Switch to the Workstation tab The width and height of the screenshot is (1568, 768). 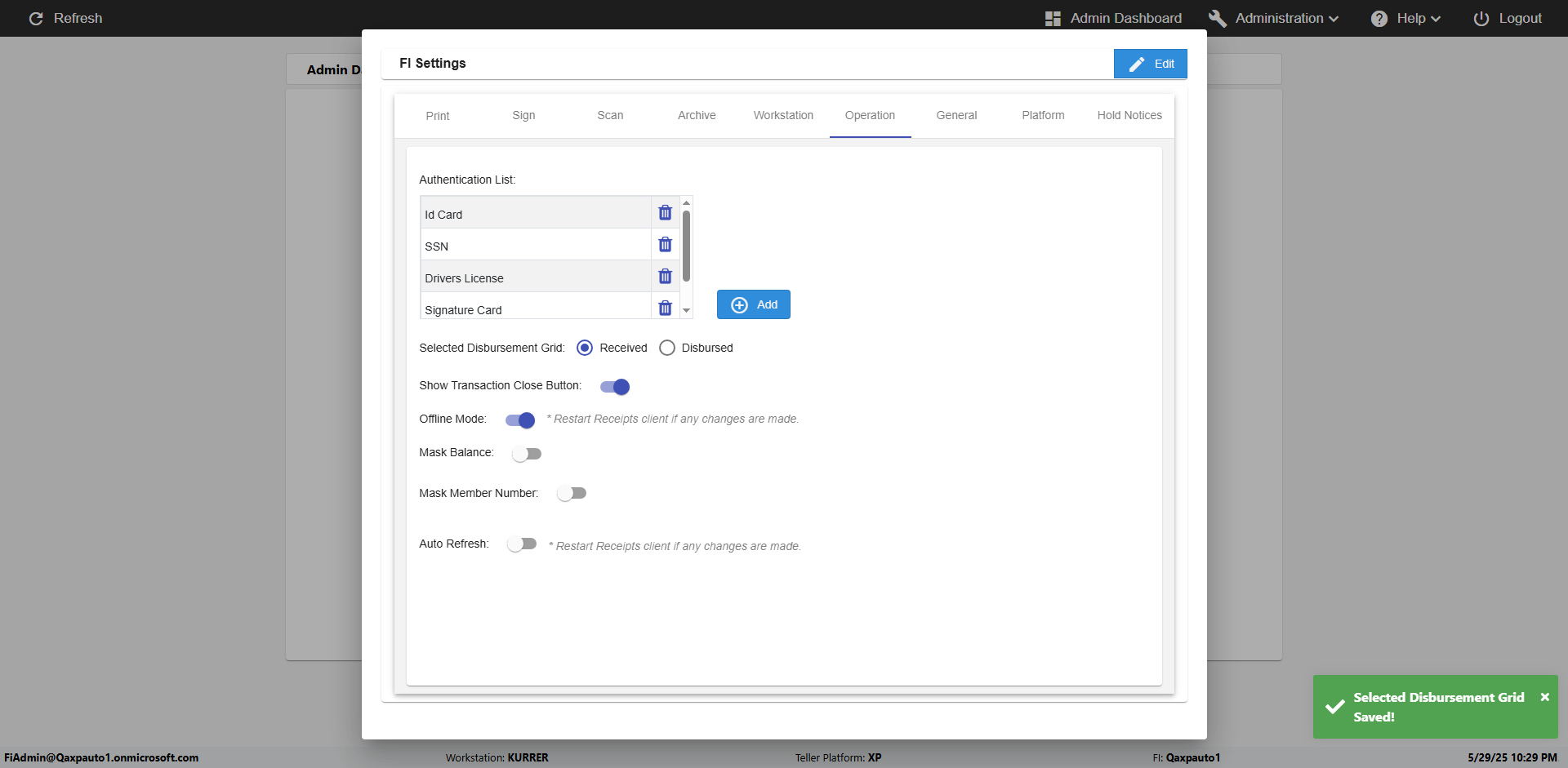click(783, 115)
